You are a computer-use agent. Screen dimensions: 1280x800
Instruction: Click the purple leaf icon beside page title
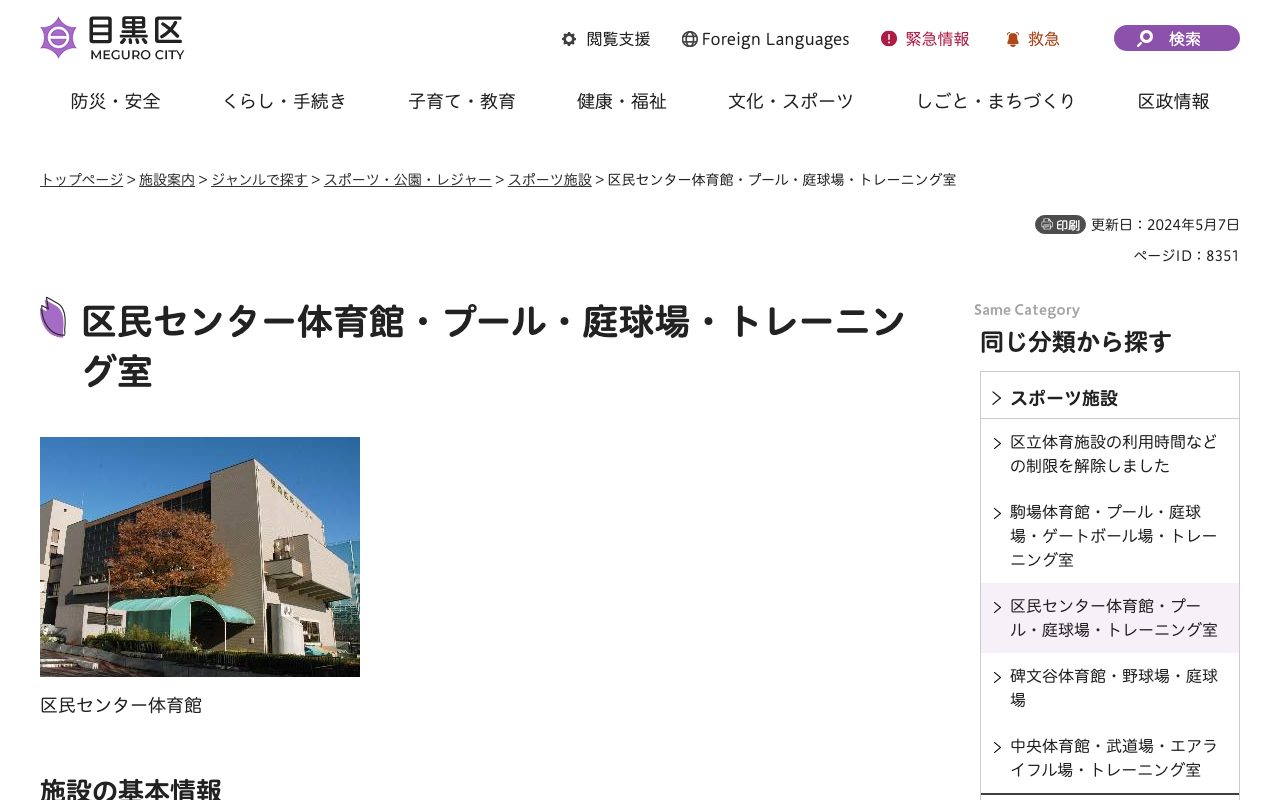click(x=53, y=317)
